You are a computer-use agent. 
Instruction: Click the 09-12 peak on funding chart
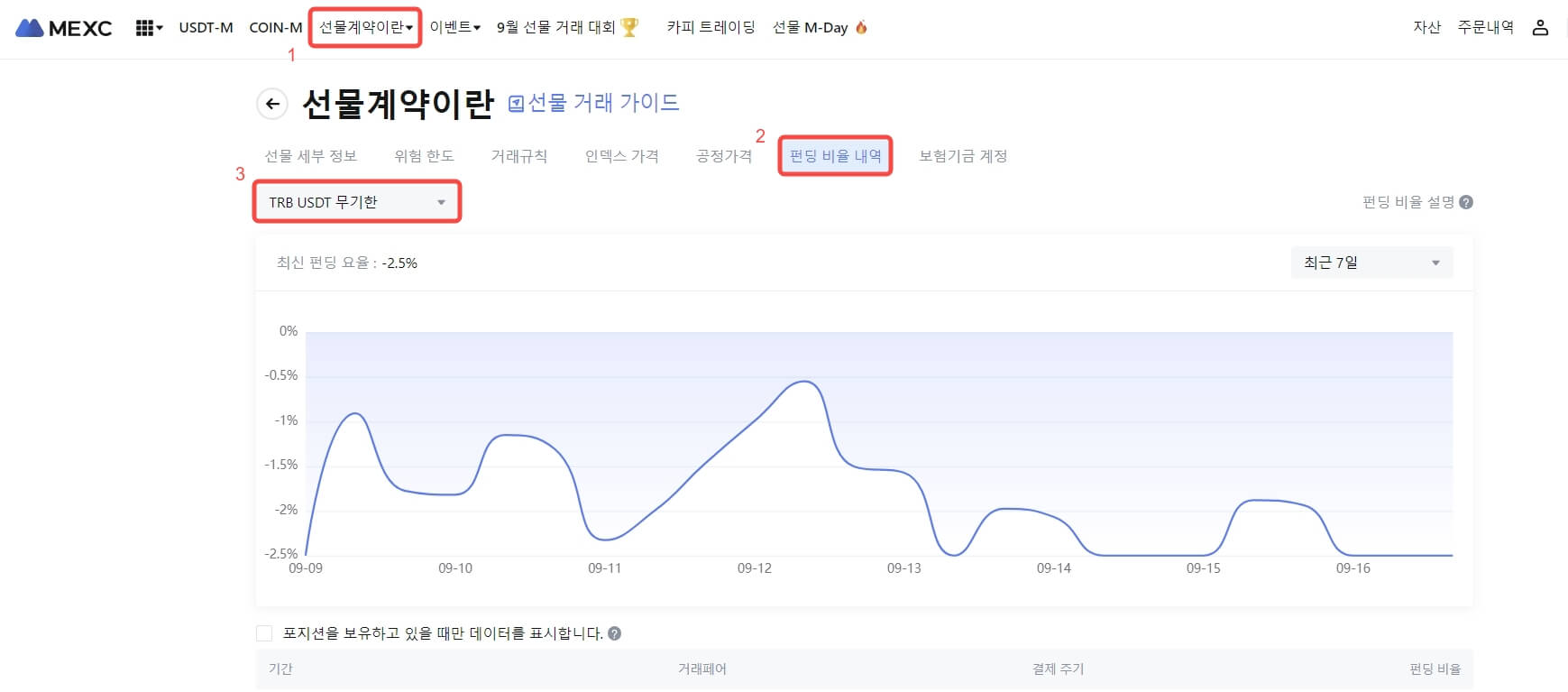803,382
